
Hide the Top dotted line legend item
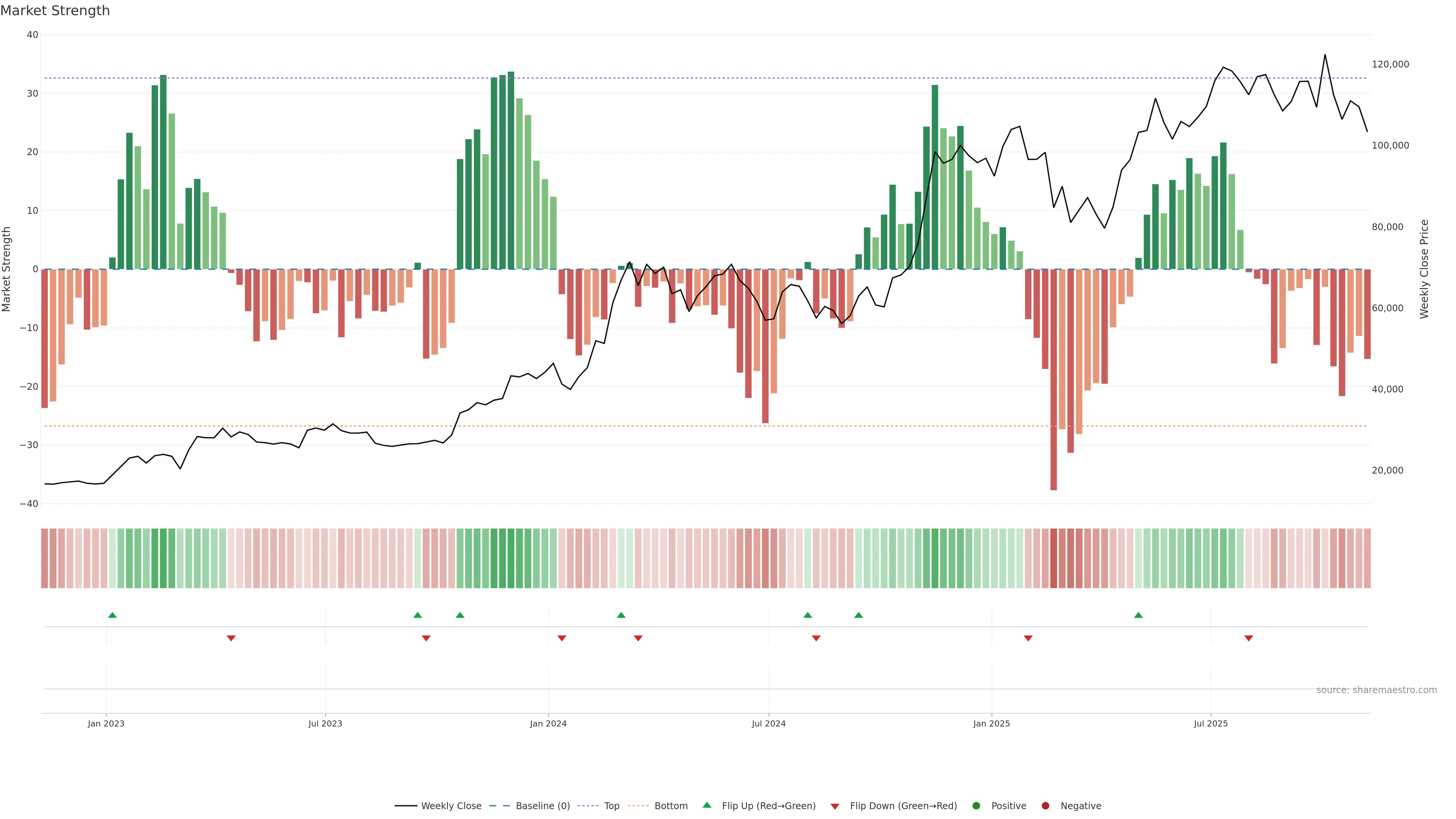tap(611, 806)
